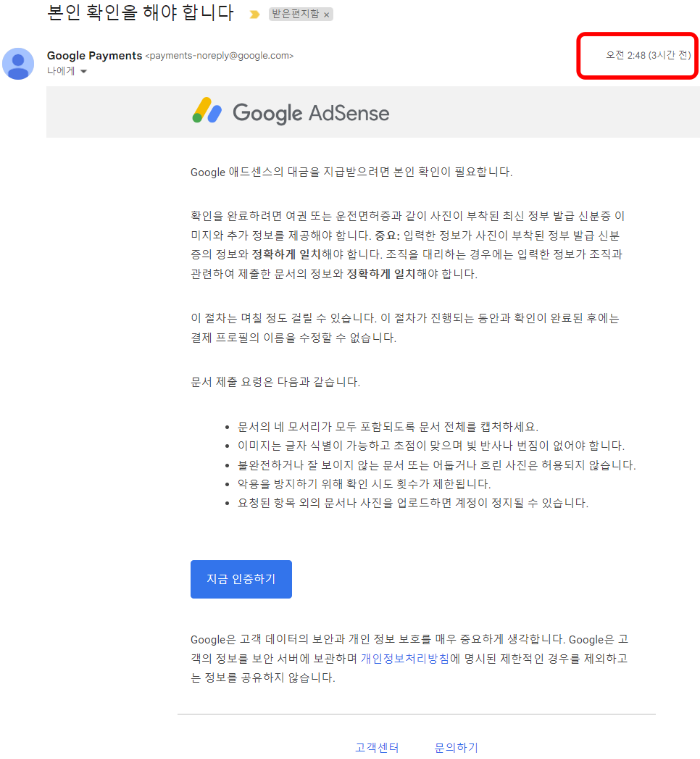Click the bullet starting 악용을 방지하기 위해

364,484
